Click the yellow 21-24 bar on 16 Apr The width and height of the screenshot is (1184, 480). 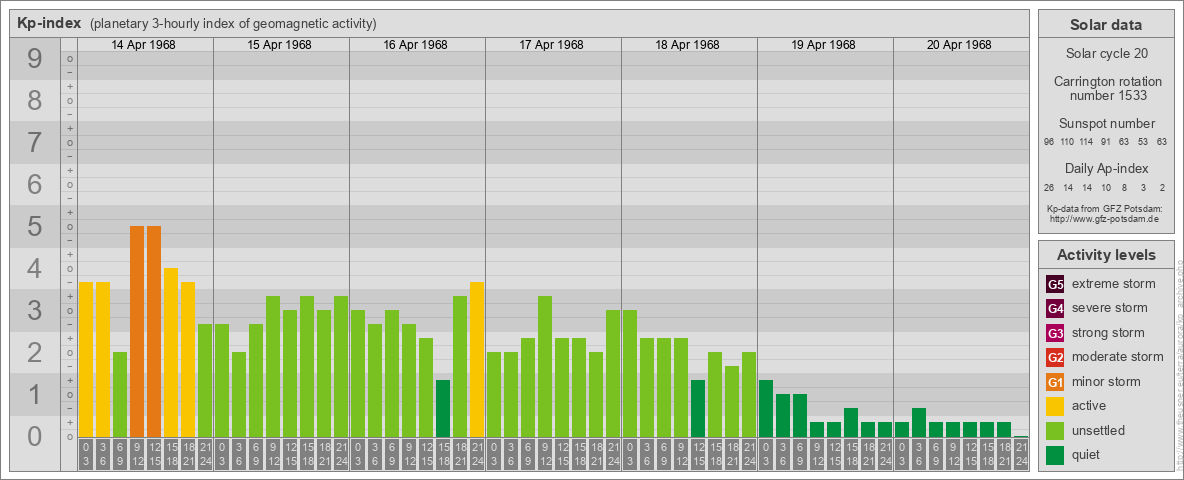pos(476,359)
